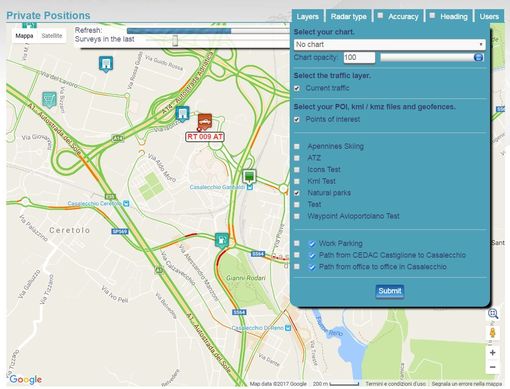510x389 pixels.
Task: Click the Submit button
Action: [390, 291]
